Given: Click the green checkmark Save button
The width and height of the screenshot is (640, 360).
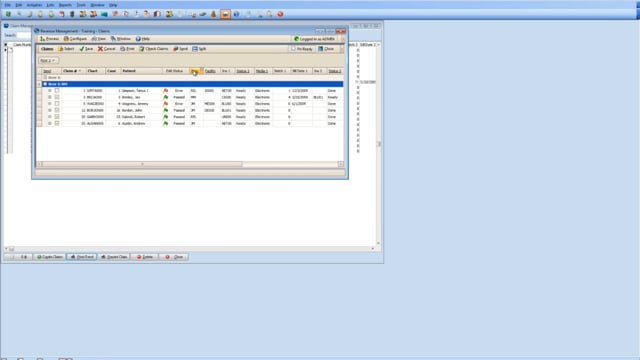Looking at the screenshot, I should (86, 49).
